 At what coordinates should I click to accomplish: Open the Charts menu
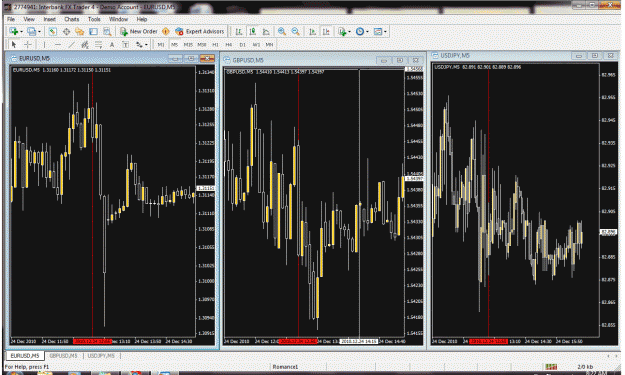[71, 19]
